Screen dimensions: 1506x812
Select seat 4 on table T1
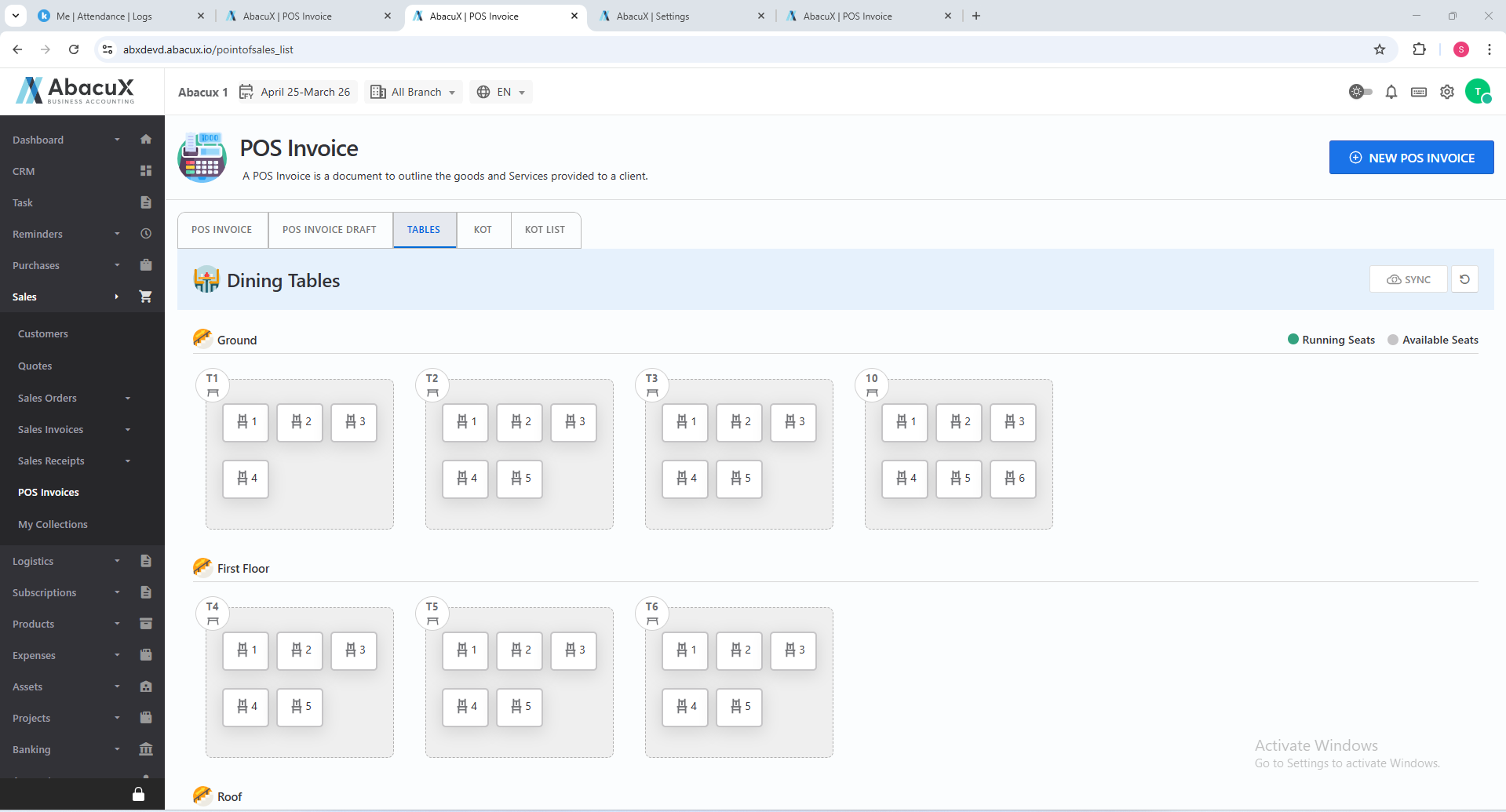(246, 479)
